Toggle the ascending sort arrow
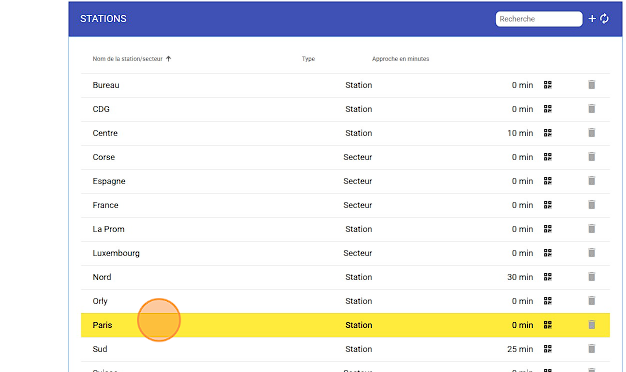Image resolution: width=626 pixels, height=372 pixels. [x=168, y=59]
